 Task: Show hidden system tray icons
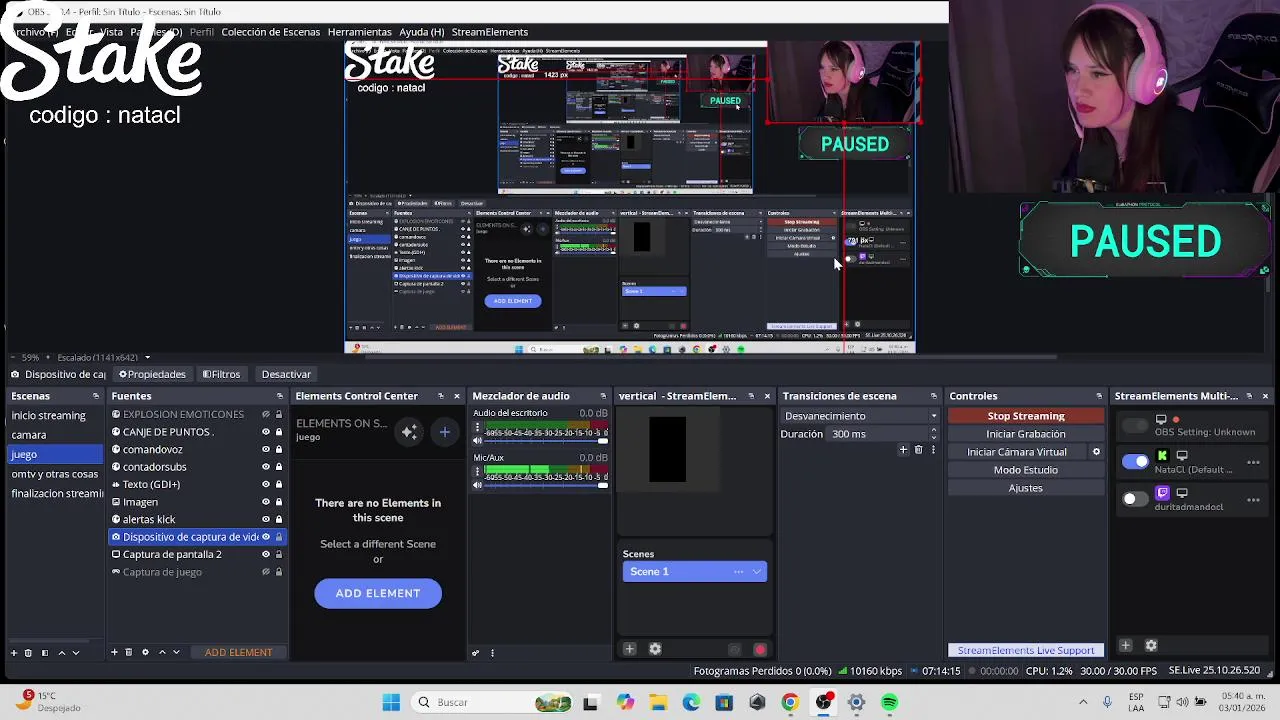1083,702
